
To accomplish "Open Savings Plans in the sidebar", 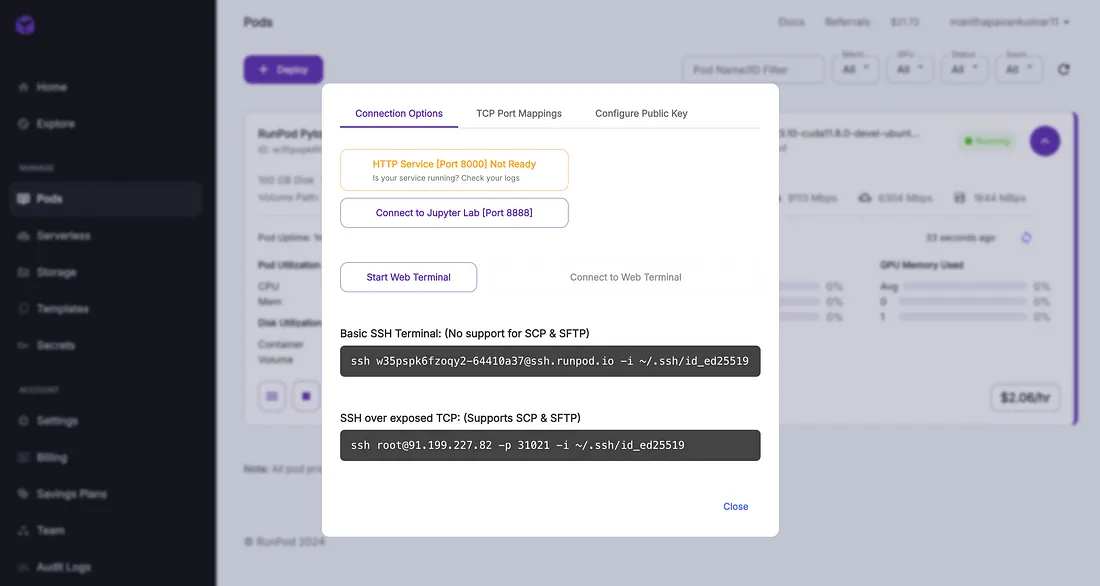I will 72,494.
